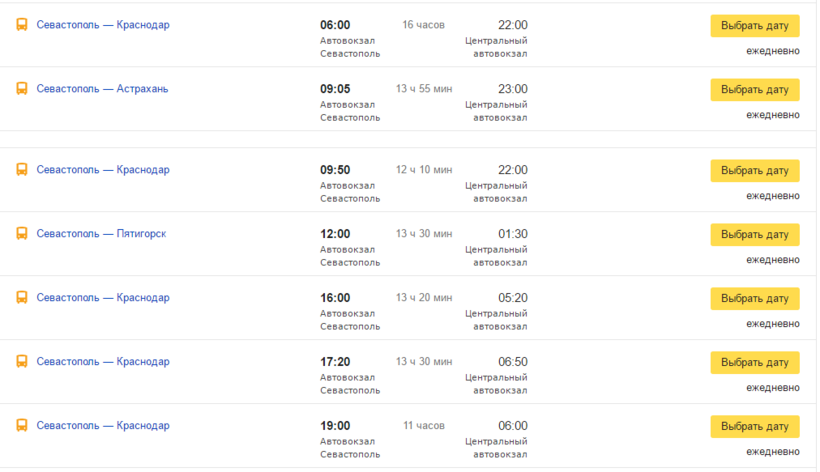
Task: Choose date for the 09:50 departure
Action: (755, 170)
